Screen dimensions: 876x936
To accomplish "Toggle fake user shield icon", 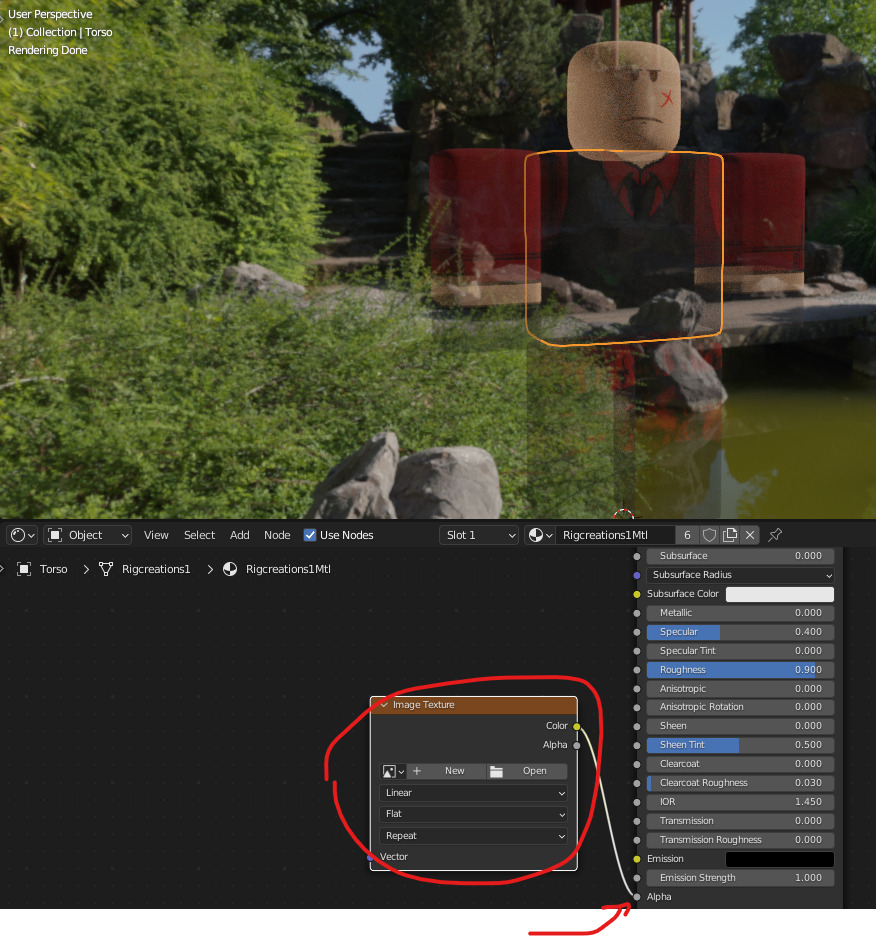I will tap(709, 535).
